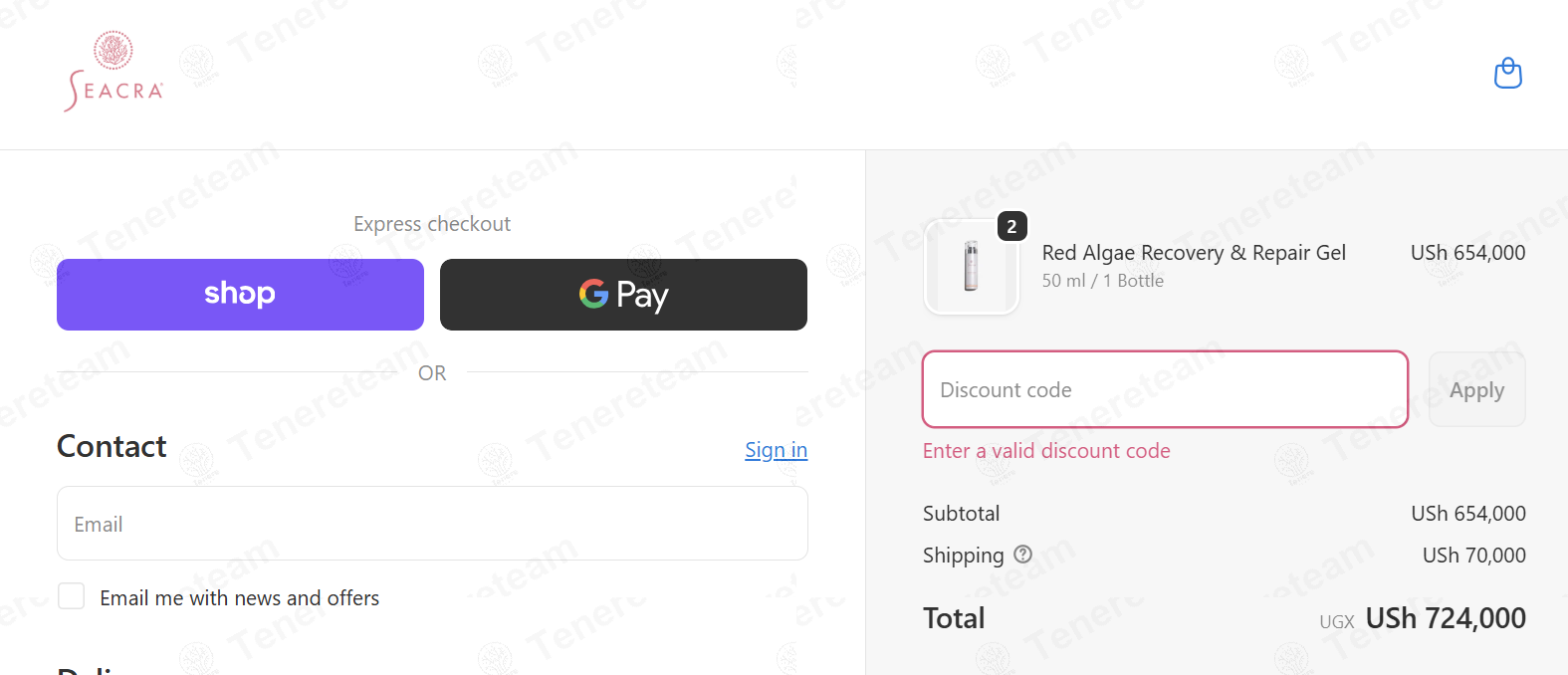The height and width of the screenshot is (675, 1568).
Task: Click the Shipping help question mark icon
Action: (1022, 555)
